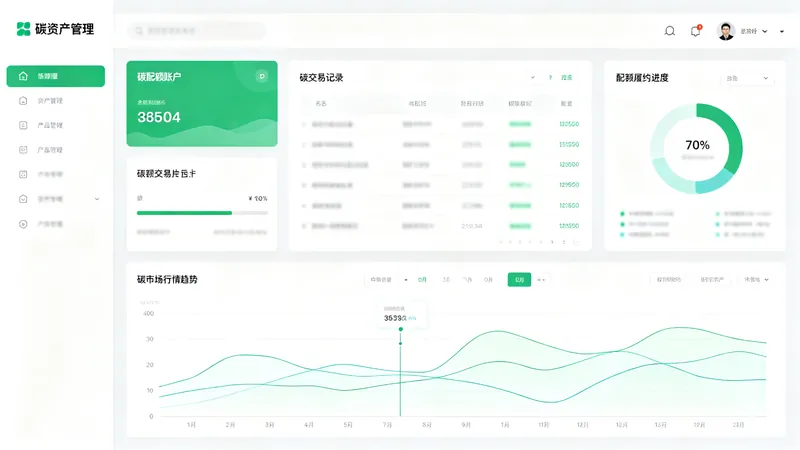
Task: Click the 70% label in the donut chart
Action: pyautogui.click(x=697, y=145)
